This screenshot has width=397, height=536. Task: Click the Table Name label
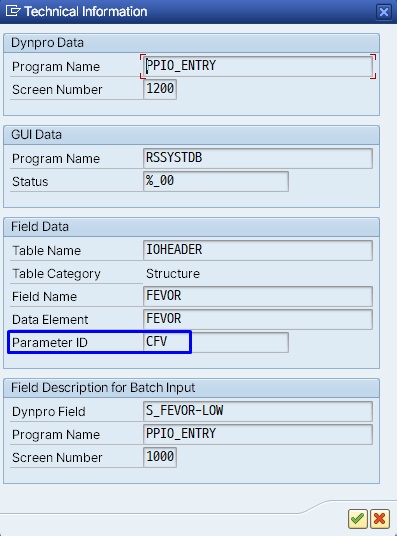[47, 251]
